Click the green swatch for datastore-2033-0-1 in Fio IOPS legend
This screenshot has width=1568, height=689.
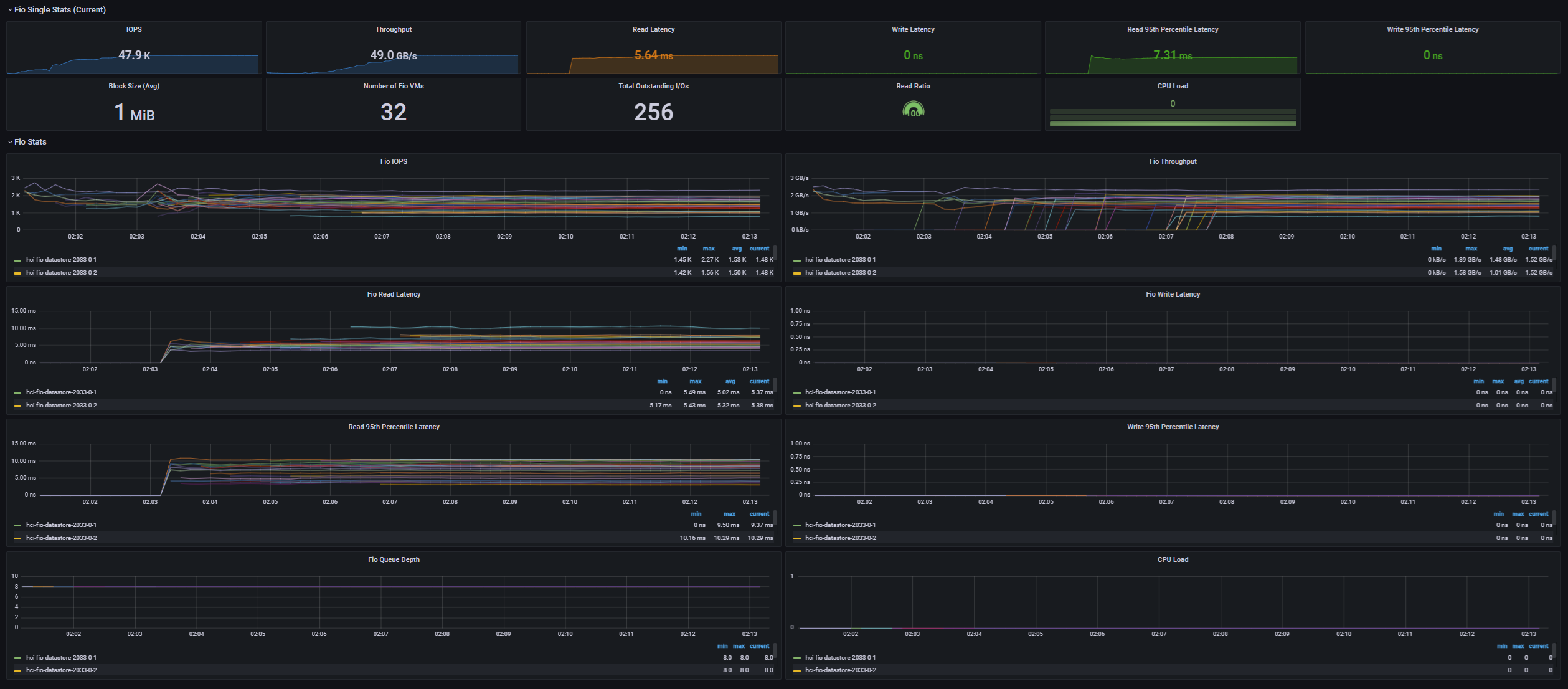pyautogui.click(x=18, y=260)
